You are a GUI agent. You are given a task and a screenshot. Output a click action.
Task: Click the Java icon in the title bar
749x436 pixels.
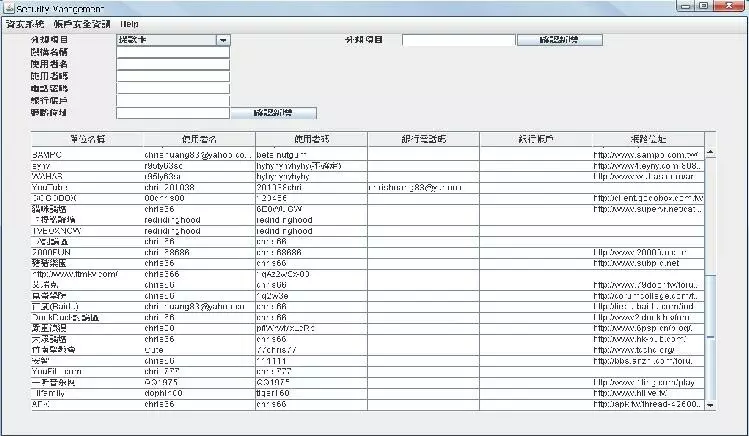[x=9, y=8]
